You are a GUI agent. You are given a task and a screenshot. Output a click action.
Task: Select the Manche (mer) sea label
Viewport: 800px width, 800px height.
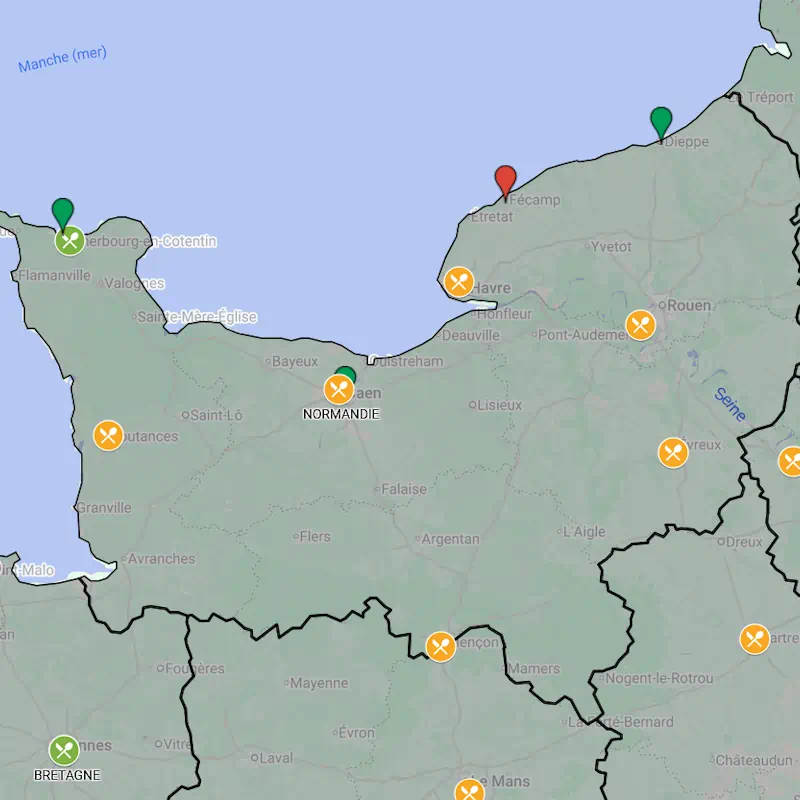[x=62, y=60]
